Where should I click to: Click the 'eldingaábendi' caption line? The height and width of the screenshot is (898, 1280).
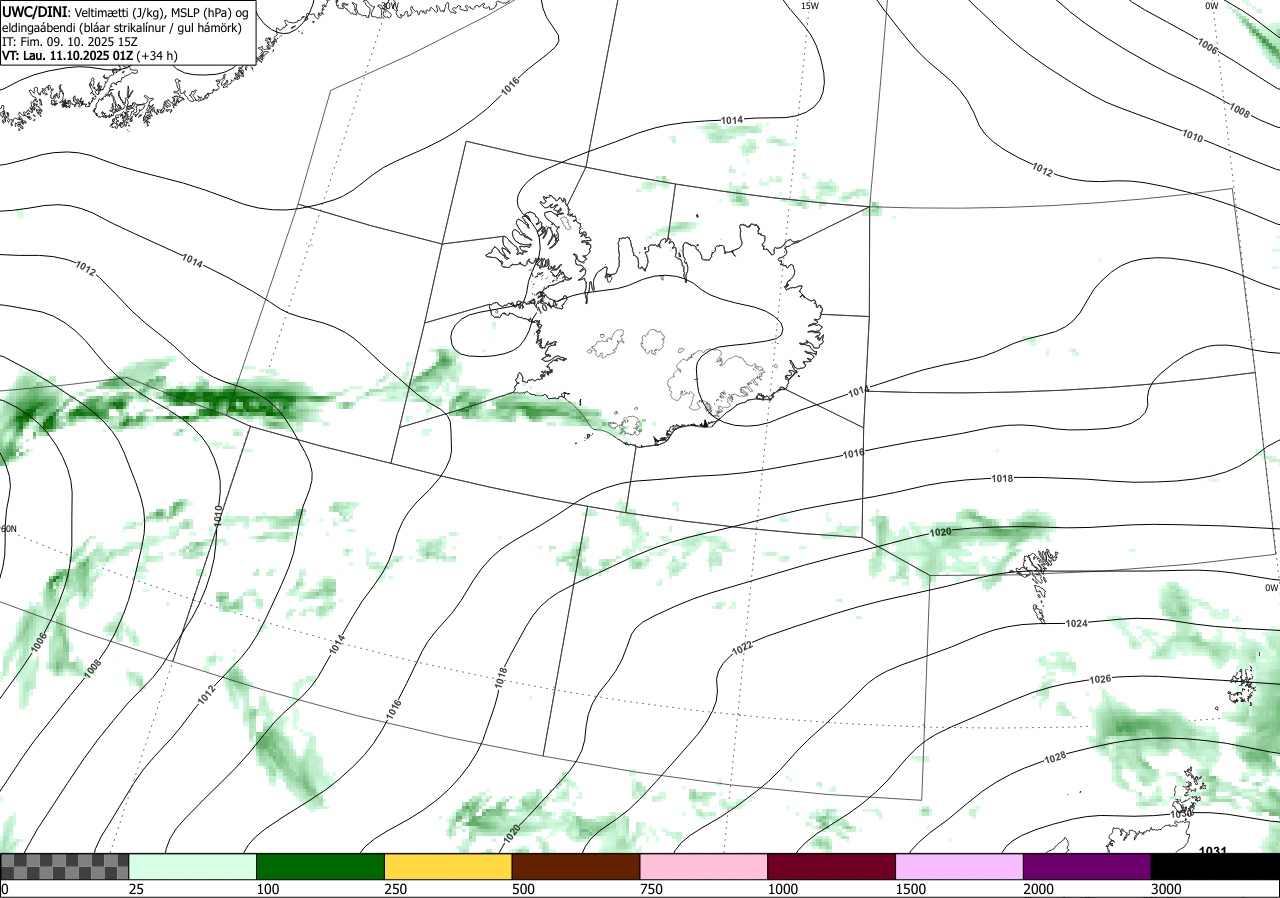[120, 28]
